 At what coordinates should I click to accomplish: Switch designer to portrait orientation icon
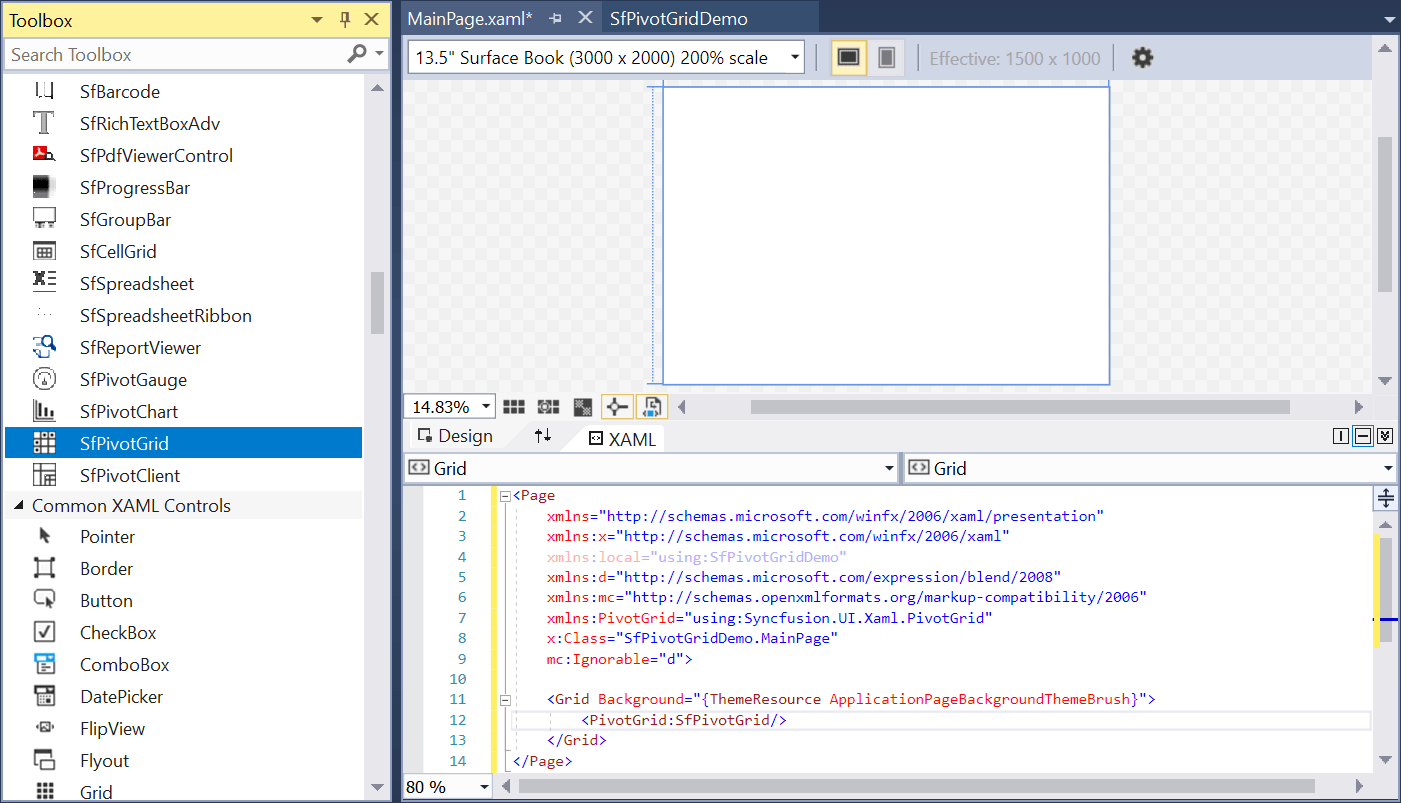pyautogui.click(x=886, y=58)
